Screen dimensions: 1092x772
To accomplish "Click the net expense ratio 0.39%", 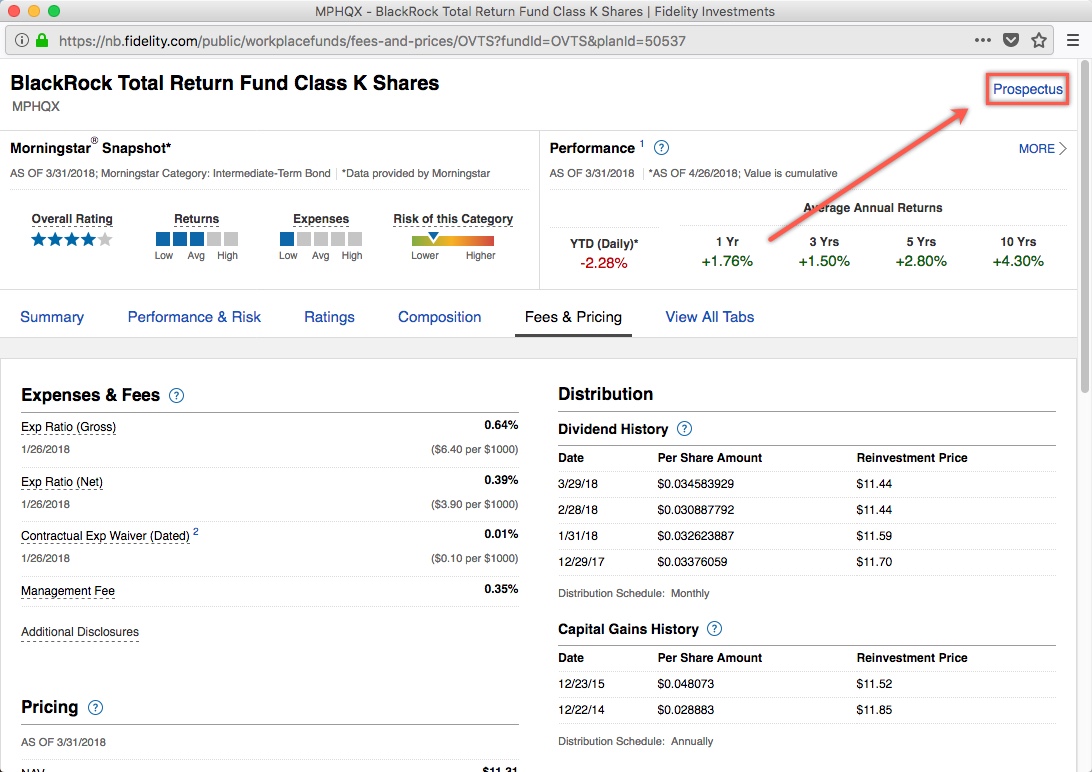I will pos(501,480).
